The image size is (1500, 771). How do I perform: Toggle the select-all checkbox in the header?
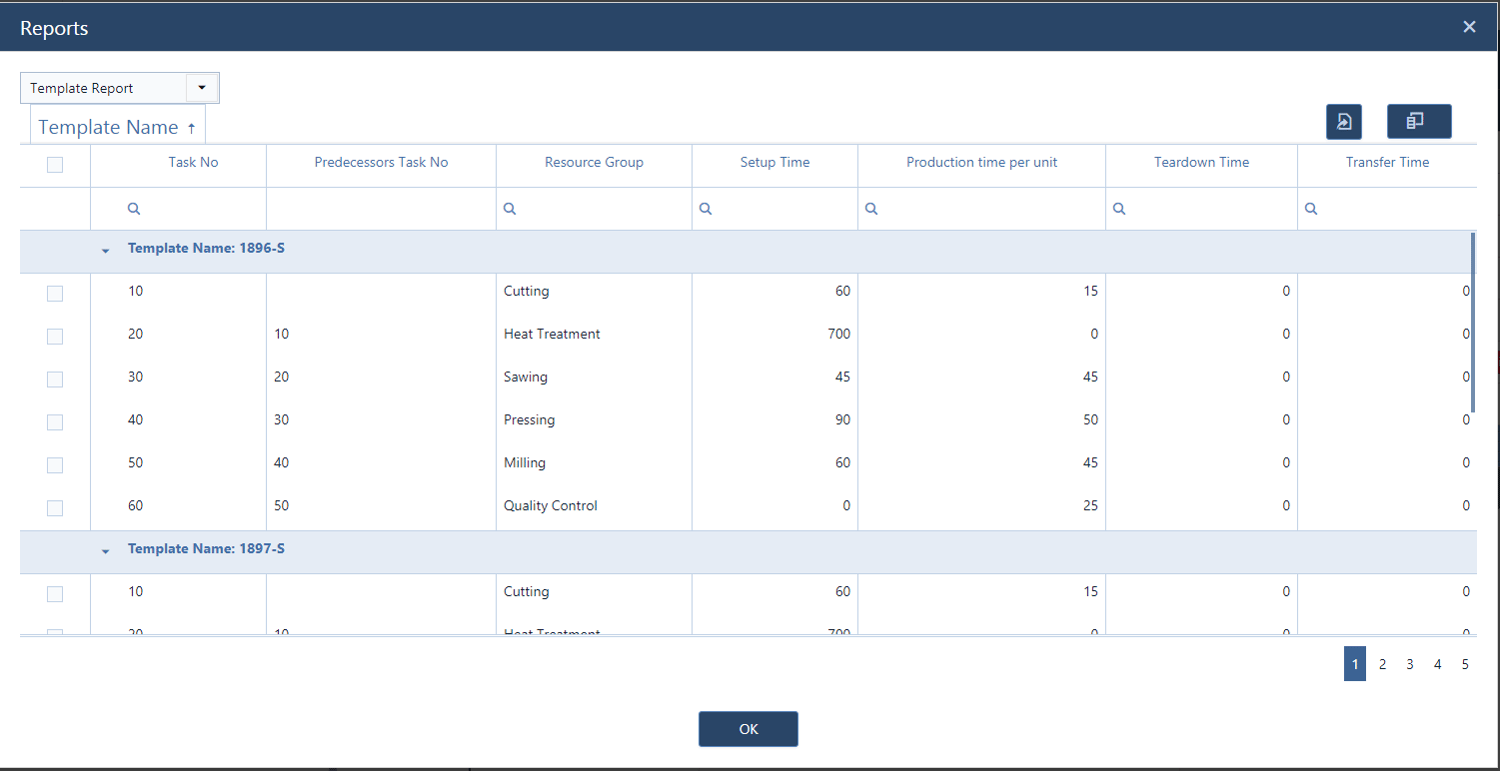coord(55,164)
